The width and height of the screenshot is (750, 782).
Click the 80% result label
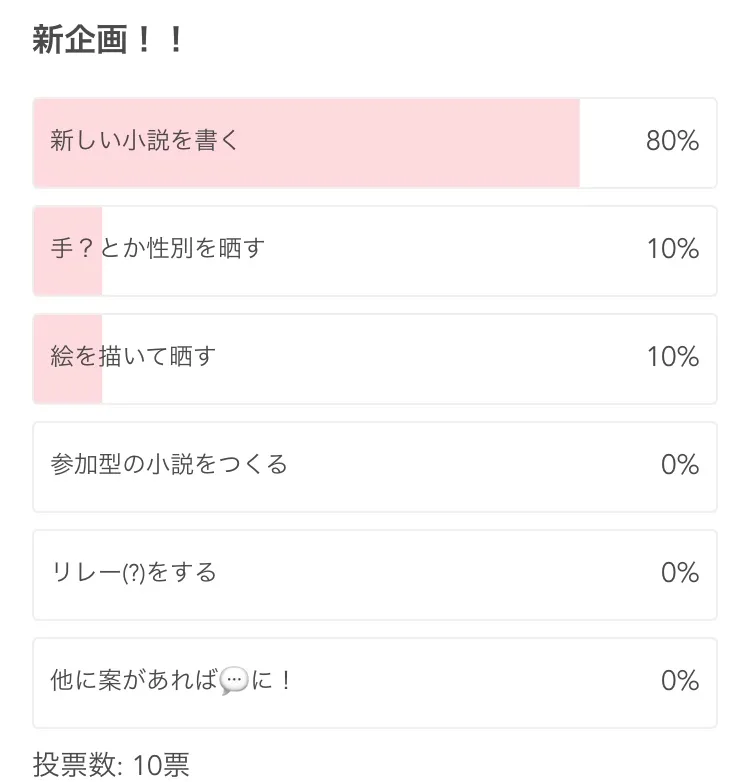[672, 141]
